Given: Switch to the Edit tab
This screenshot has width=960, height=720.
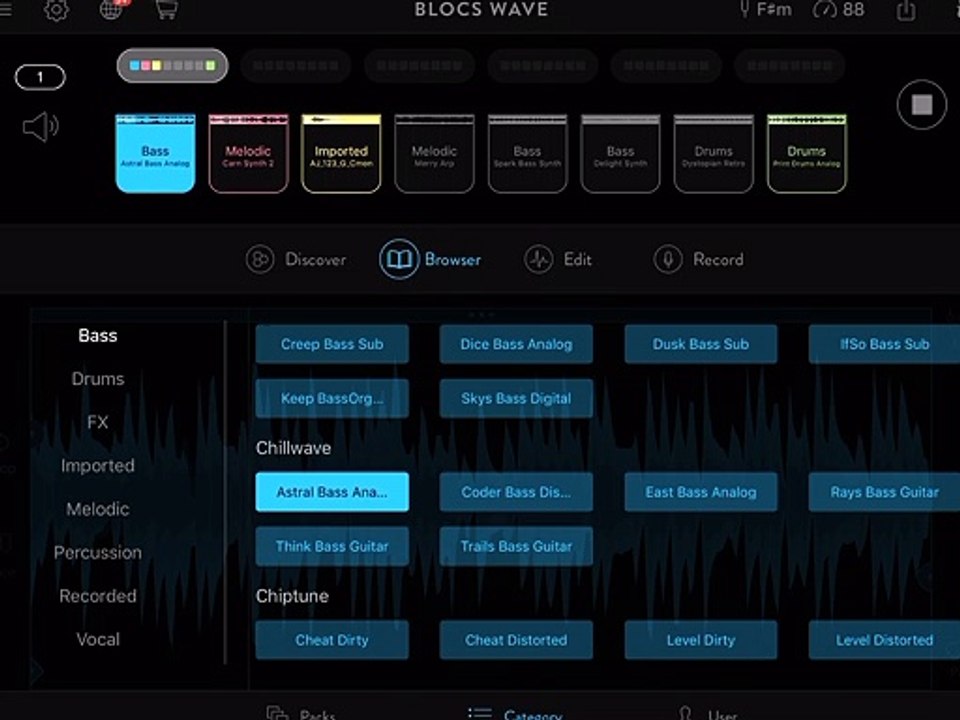Looking at the screenshot, I should 558,260.
